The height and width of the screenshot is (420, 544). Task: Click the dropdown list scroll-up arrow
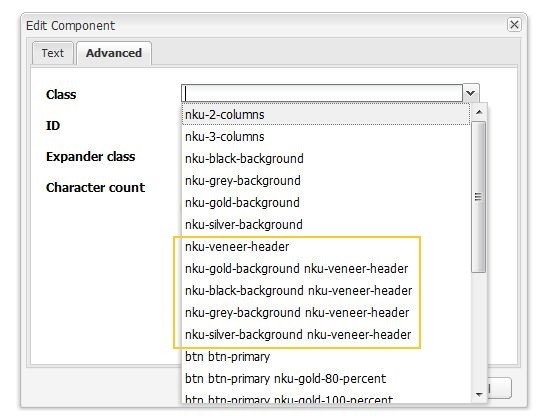(x=479, y=112)
